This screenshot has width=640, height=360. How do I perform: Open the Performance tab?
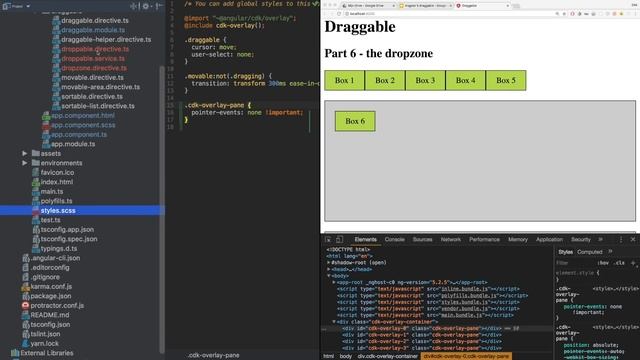(x=484, y=240)
